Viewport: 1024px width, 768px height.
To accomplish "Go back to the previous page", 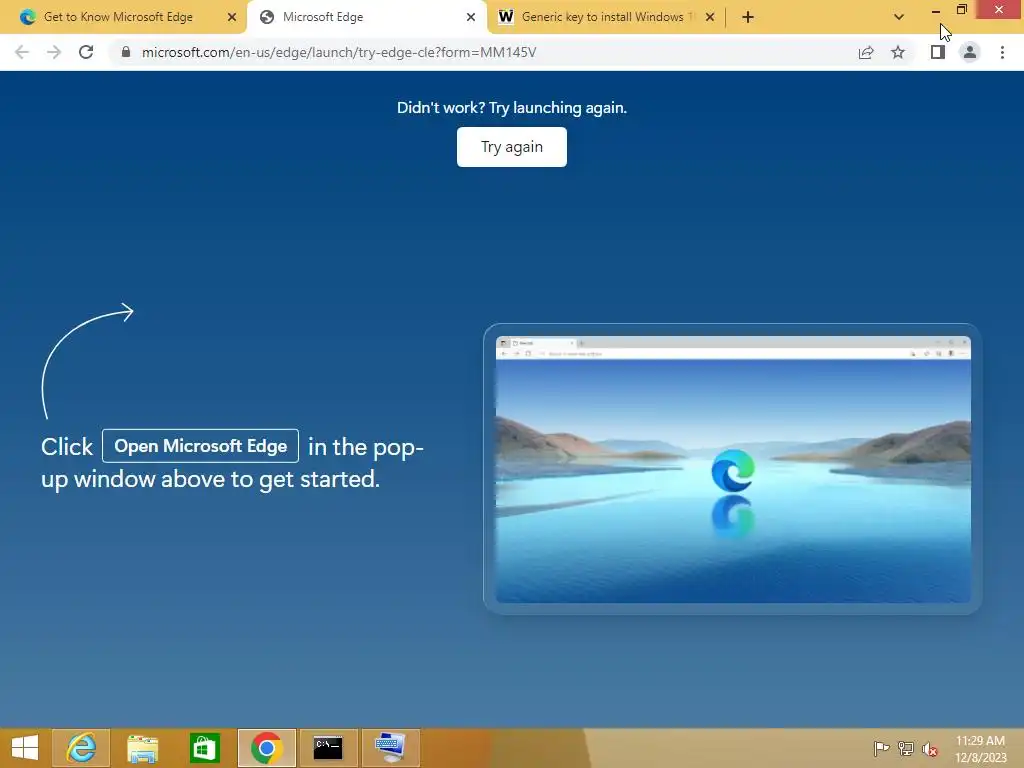I will point(22,52).
